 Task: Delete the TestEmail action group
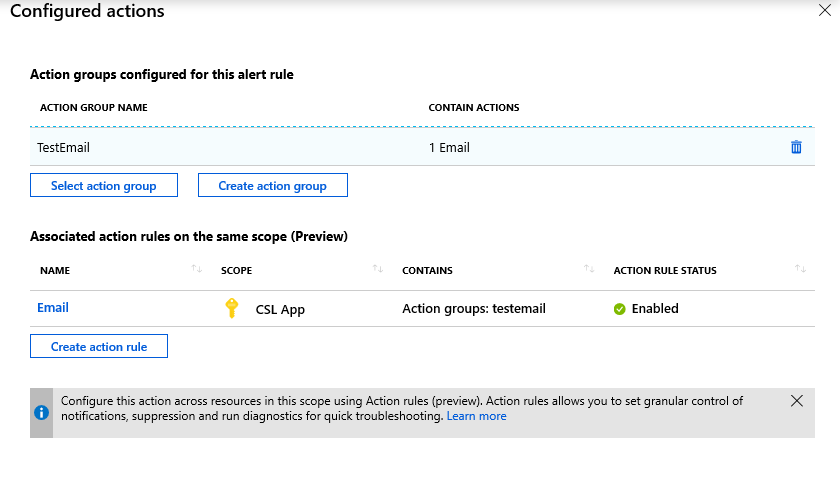796,147
